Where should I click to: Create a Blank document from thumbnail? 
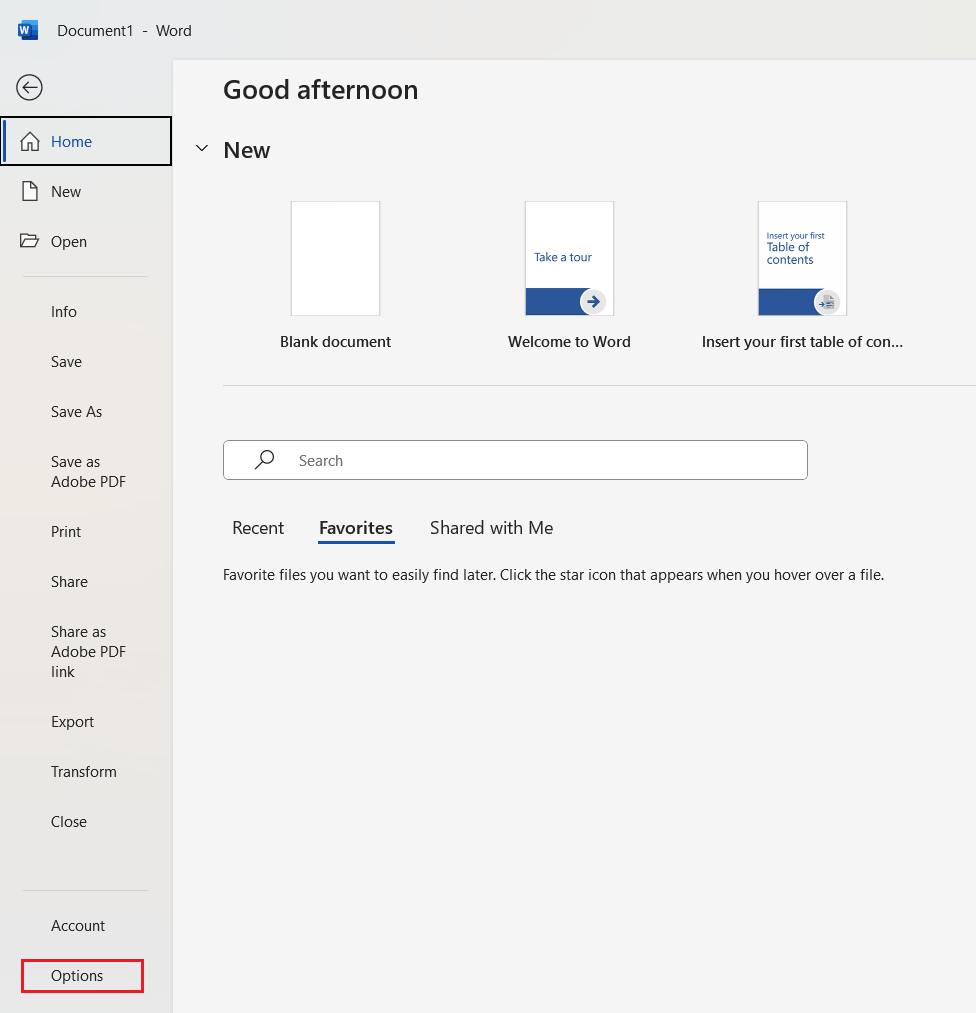(335, 258)
